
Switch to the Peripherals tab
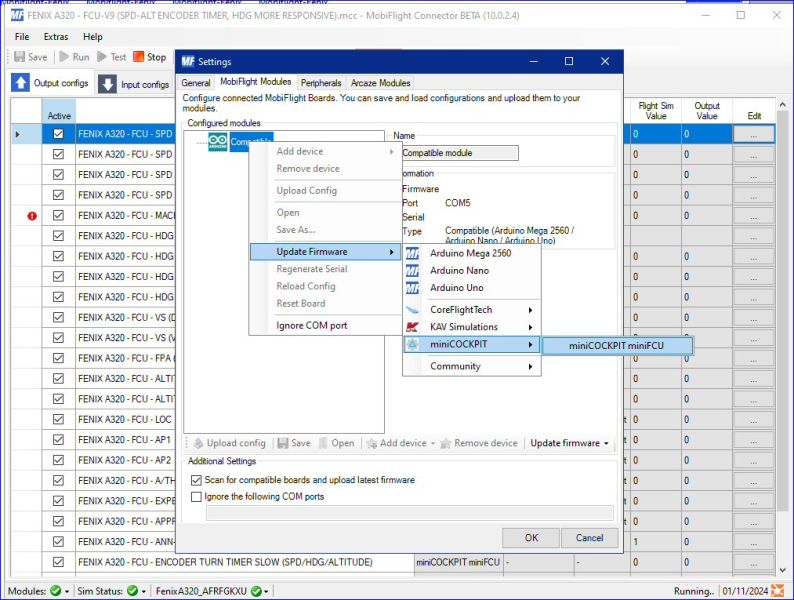pos(321,83)
